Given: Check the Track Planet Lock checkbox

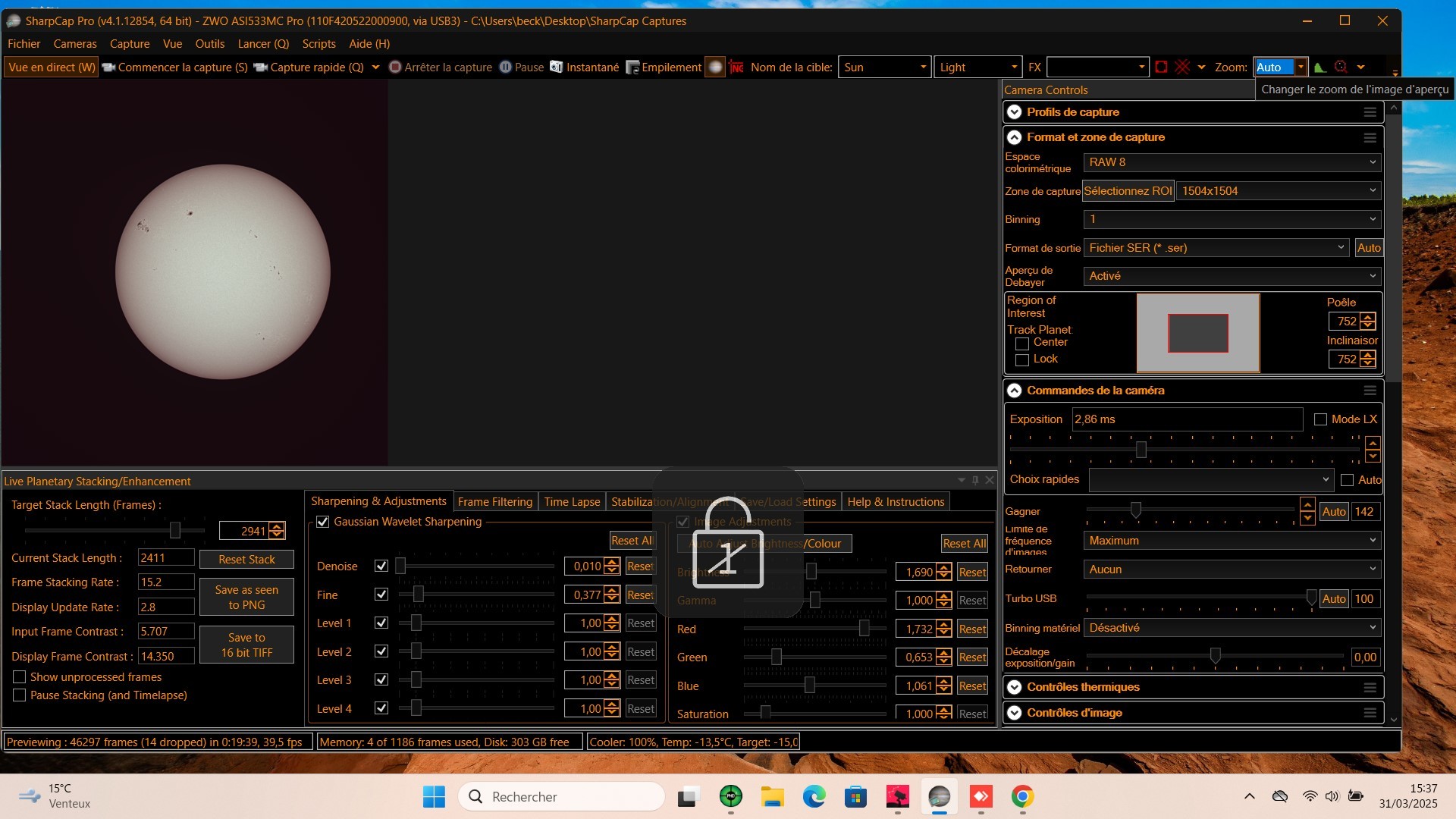Looking at the screenshot, I should pyautogui.click(x=1022, y=360).
